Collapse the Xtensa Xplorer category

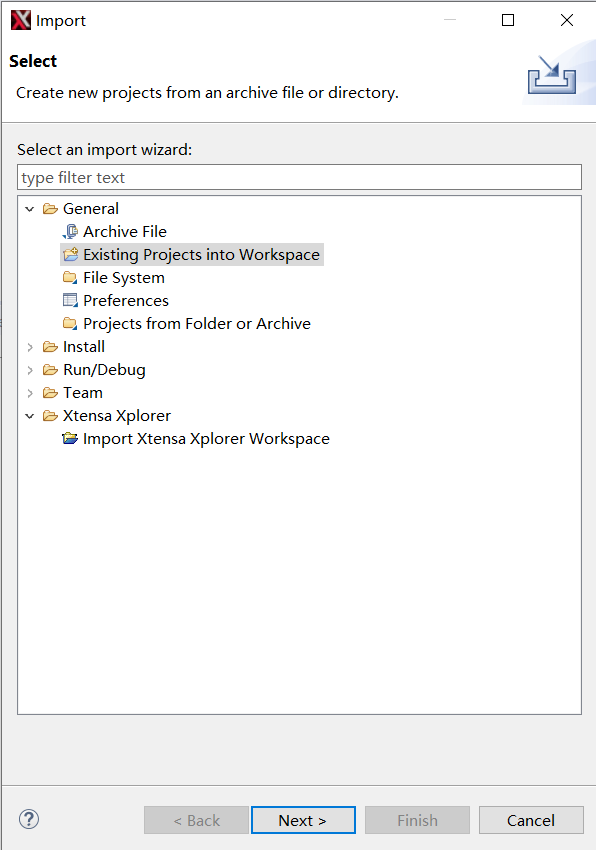[30, 416]
